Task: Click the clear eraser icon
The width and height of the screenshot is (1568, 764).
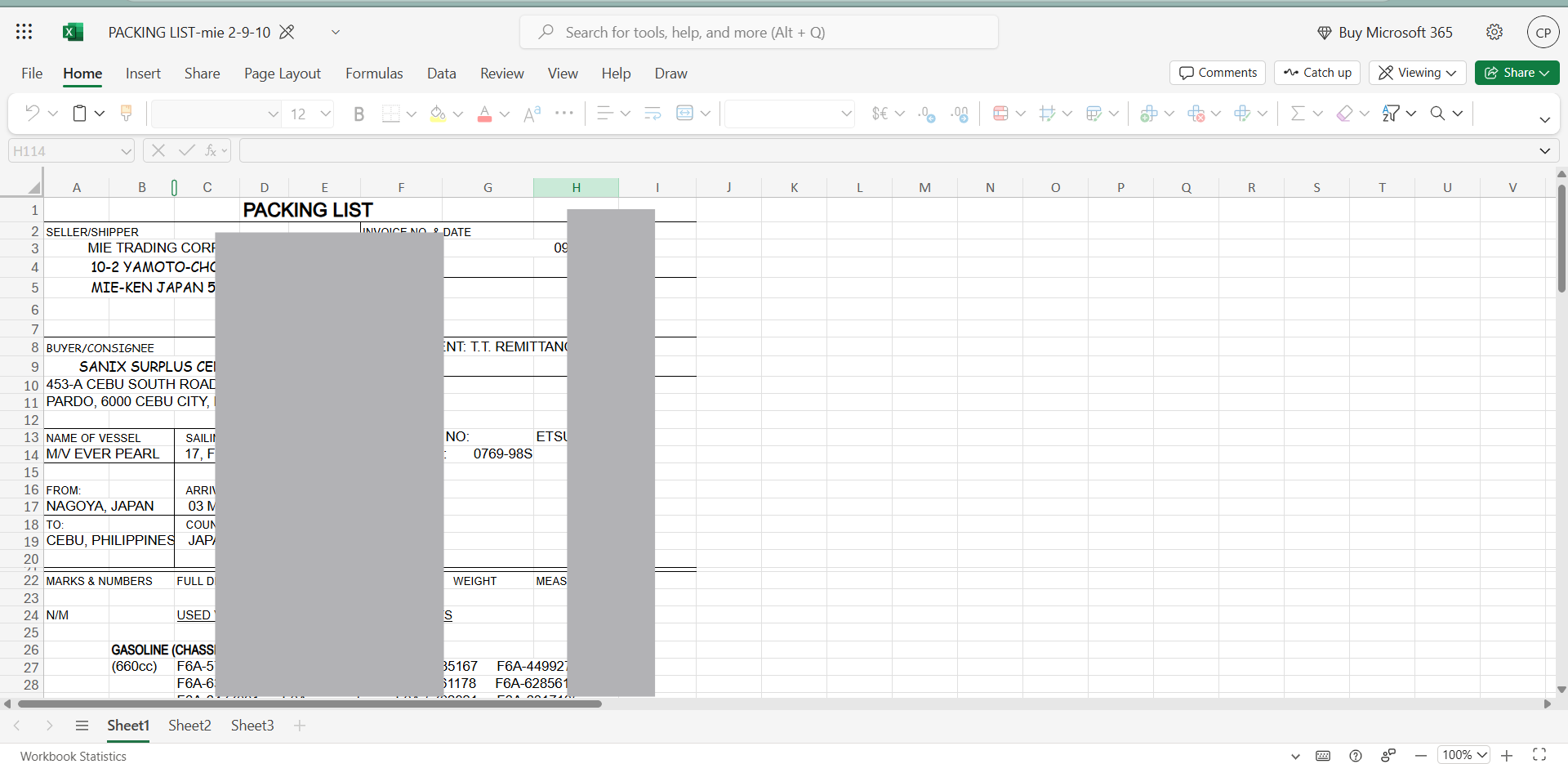Action: pyautogui.click(x=1344, y=114)
